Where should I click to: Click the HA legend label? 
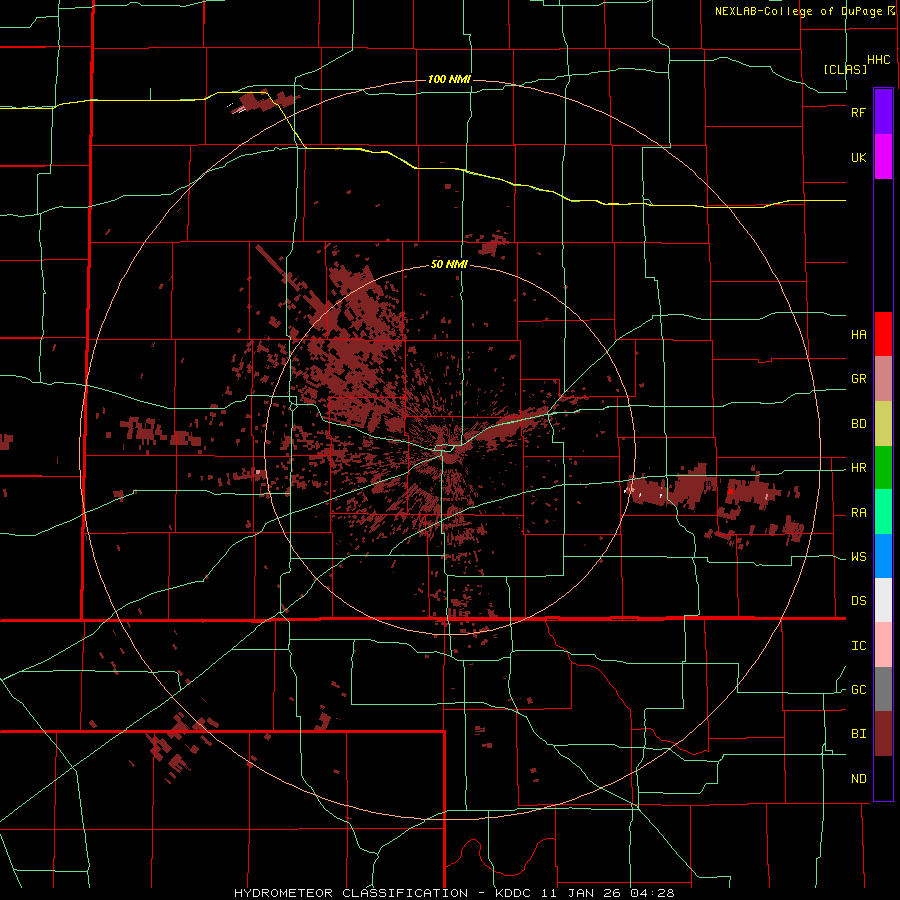[x=858, y=335]
